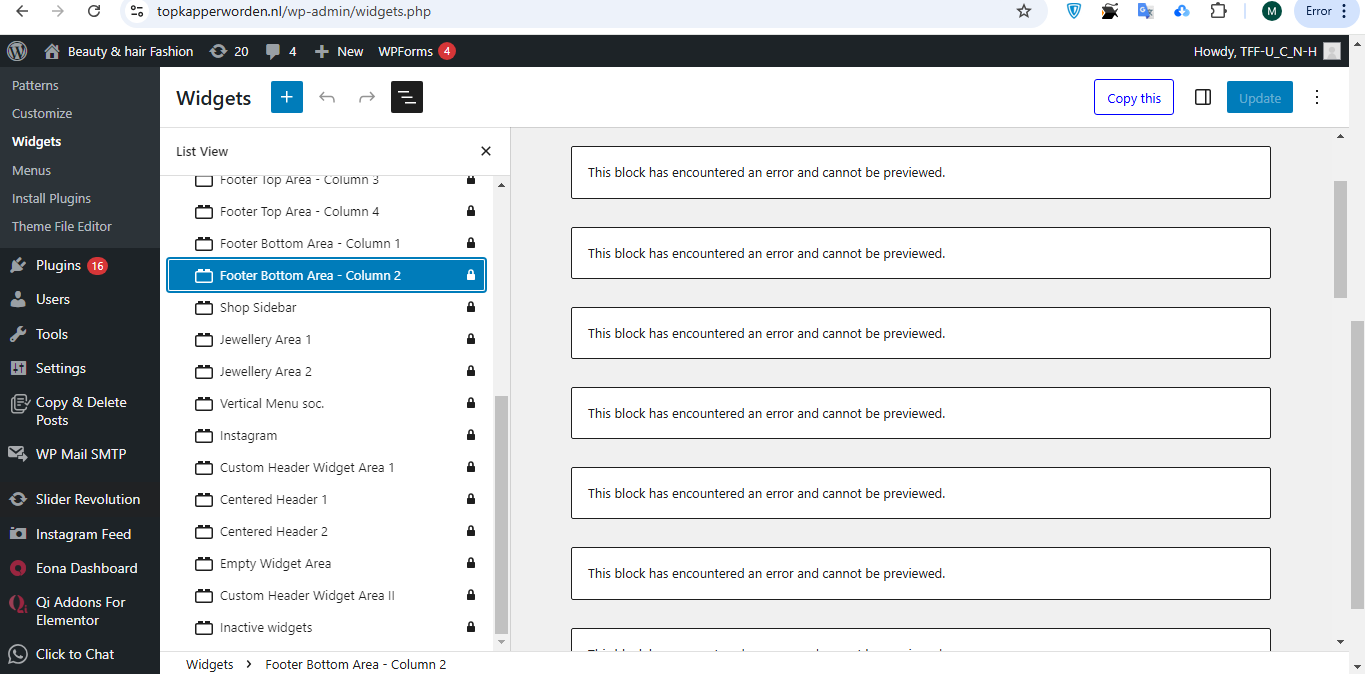Screen dimensions: 1365x674
Task: Open the browser extensions puzzle icon
Action: tap(1218, 11)
